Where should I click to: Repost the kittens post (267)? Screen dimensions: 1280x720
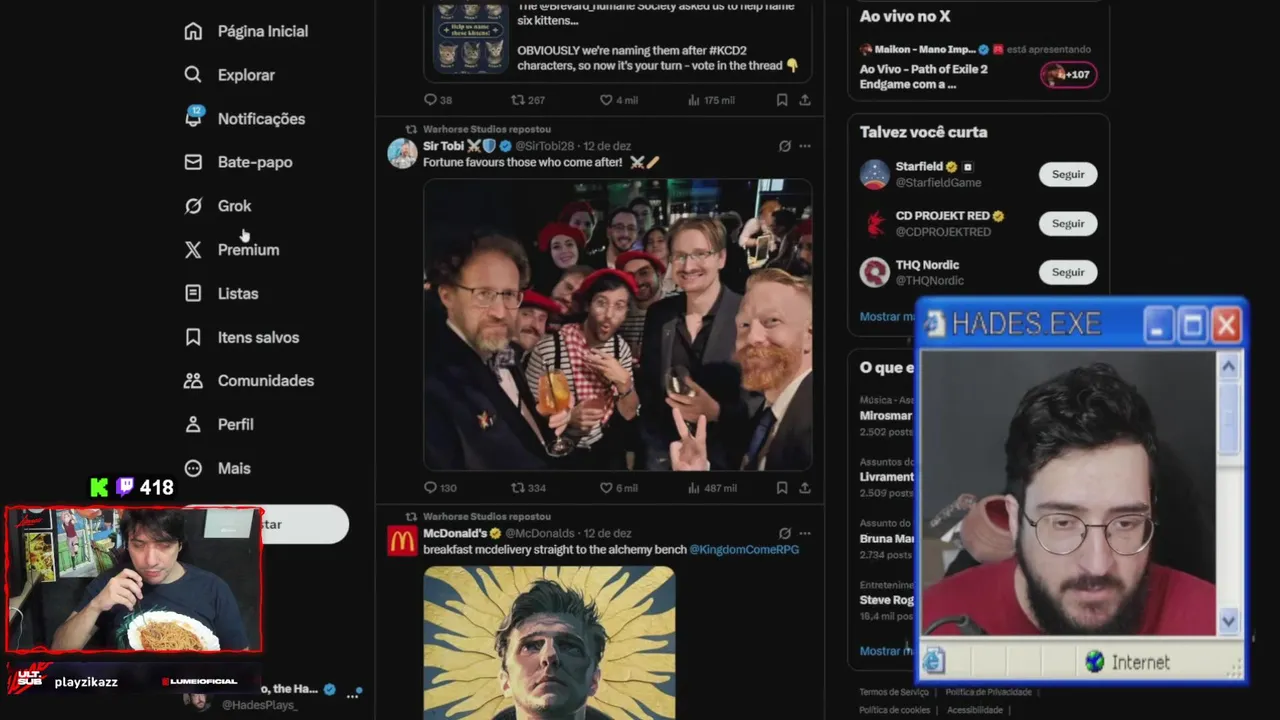click(528, 100)
